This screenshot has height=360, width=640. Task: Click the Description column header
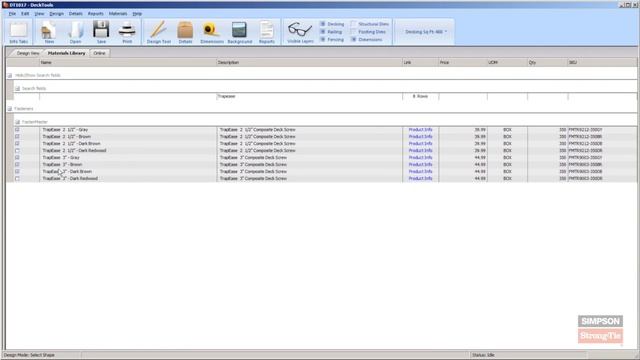(309, 62)
